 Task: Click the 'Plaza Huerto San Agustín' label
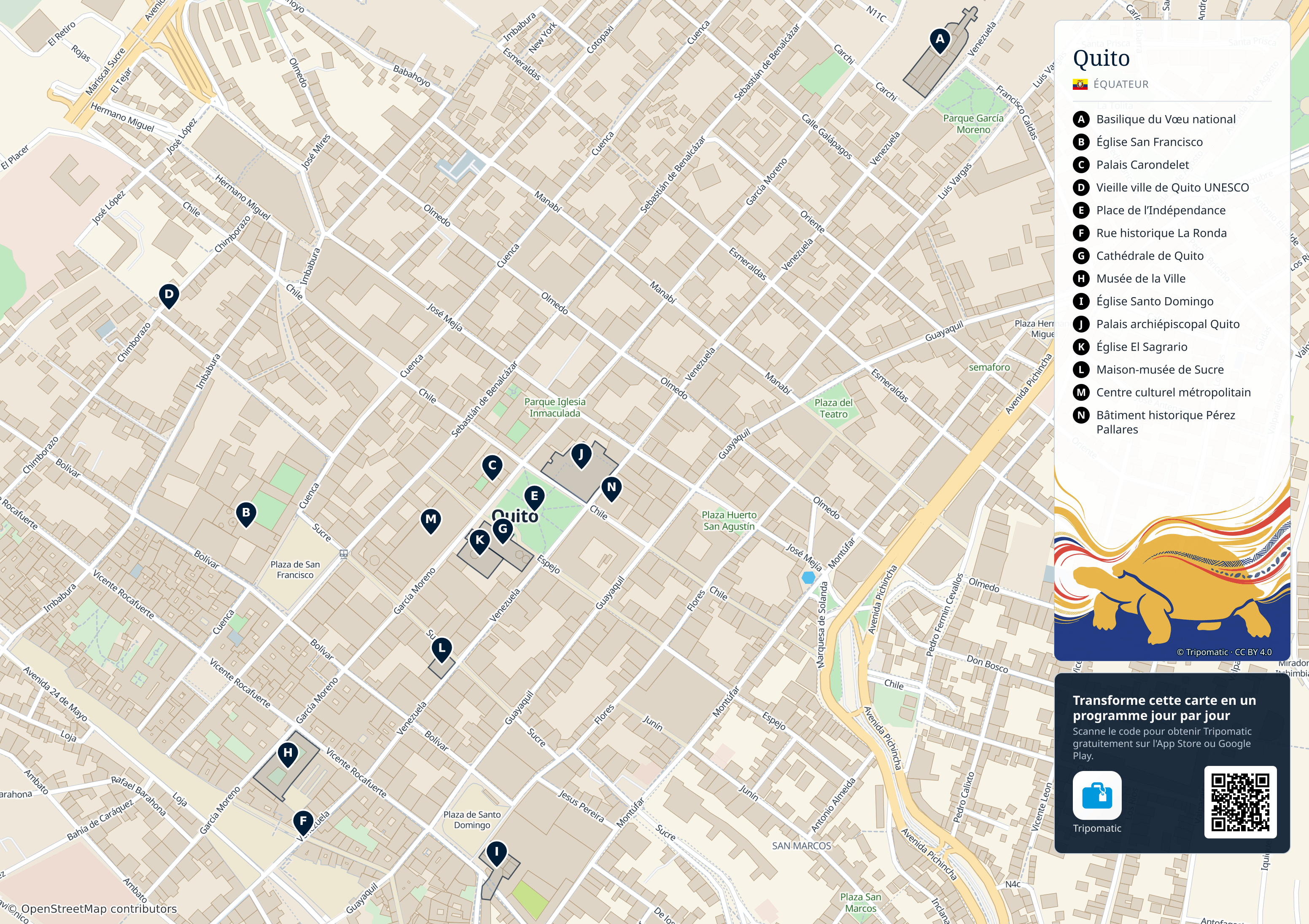click(x=729, y=521)
